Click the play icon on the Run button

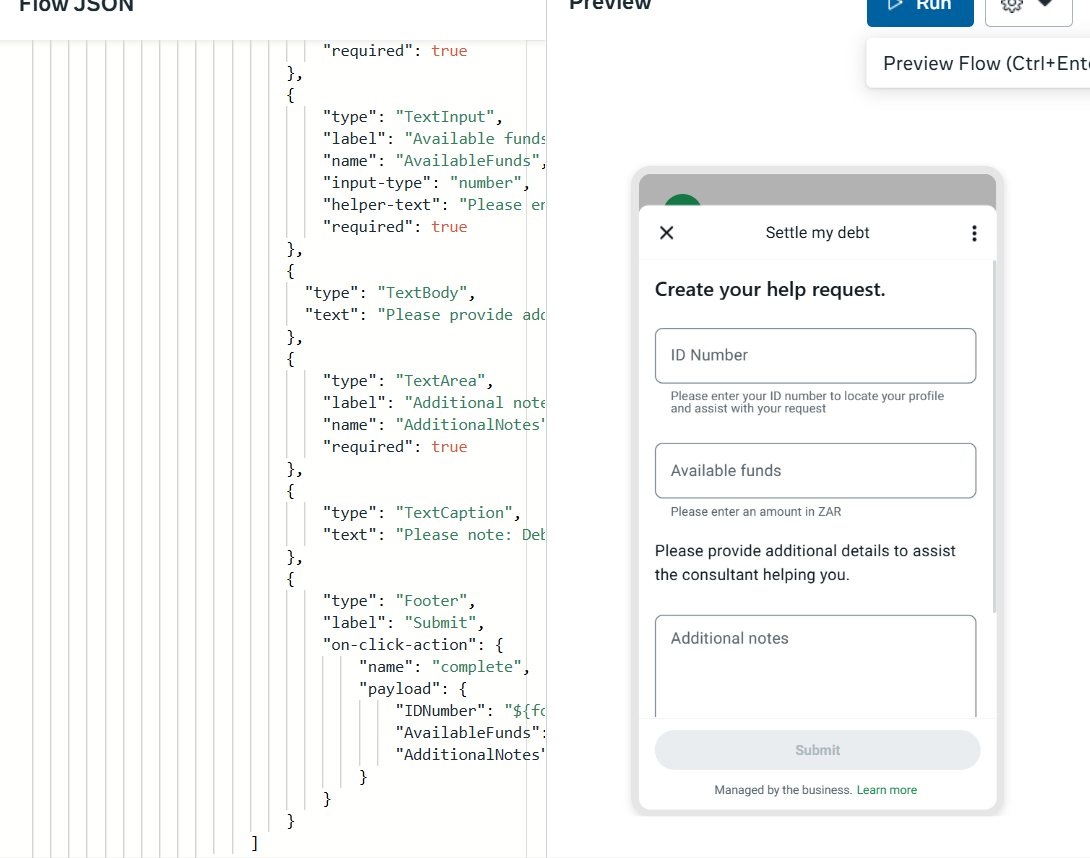[895, 5]
